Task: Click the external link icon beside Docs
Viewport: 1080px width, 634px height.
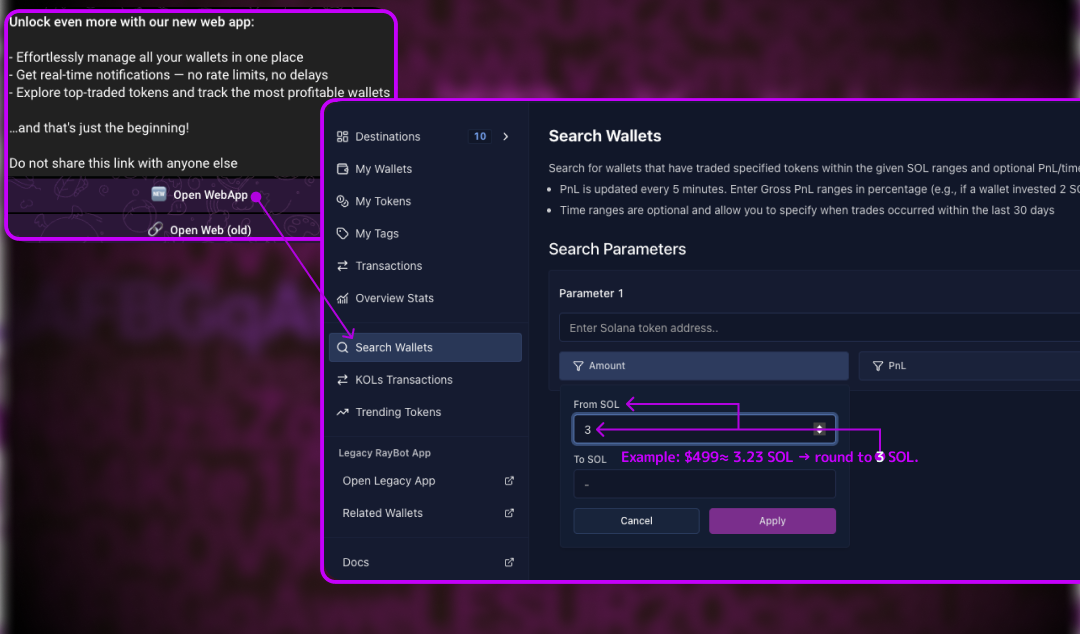Action: (x=509, y=562)
